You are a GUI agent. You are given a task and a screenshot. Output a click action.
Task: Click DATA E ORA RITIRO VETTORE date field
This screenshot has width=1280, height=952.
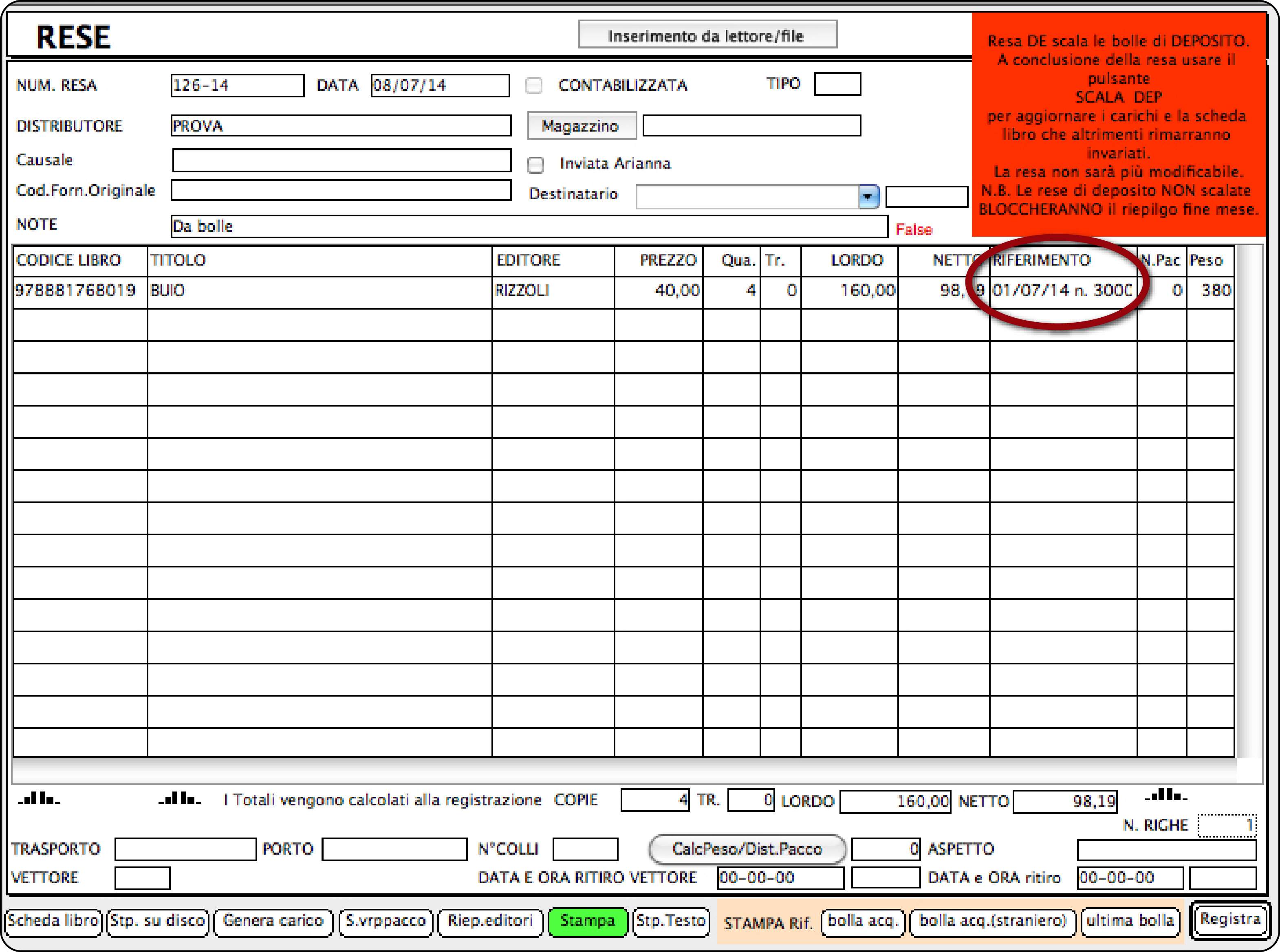(x=780, y=878)
